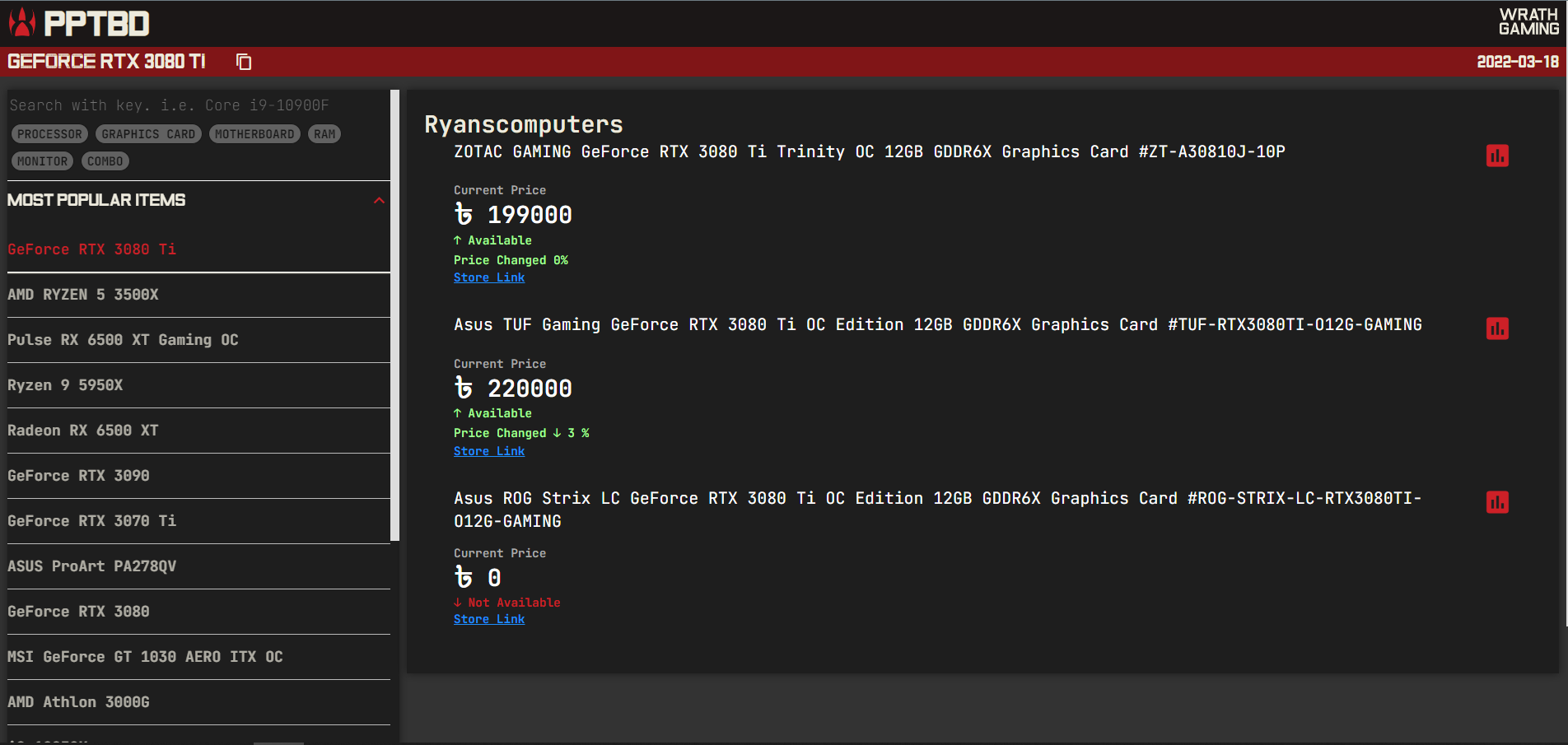
Task: Copy the GeForce RTX 3080 Ti title
Action: pyautogui.click(x=244, y=62)
